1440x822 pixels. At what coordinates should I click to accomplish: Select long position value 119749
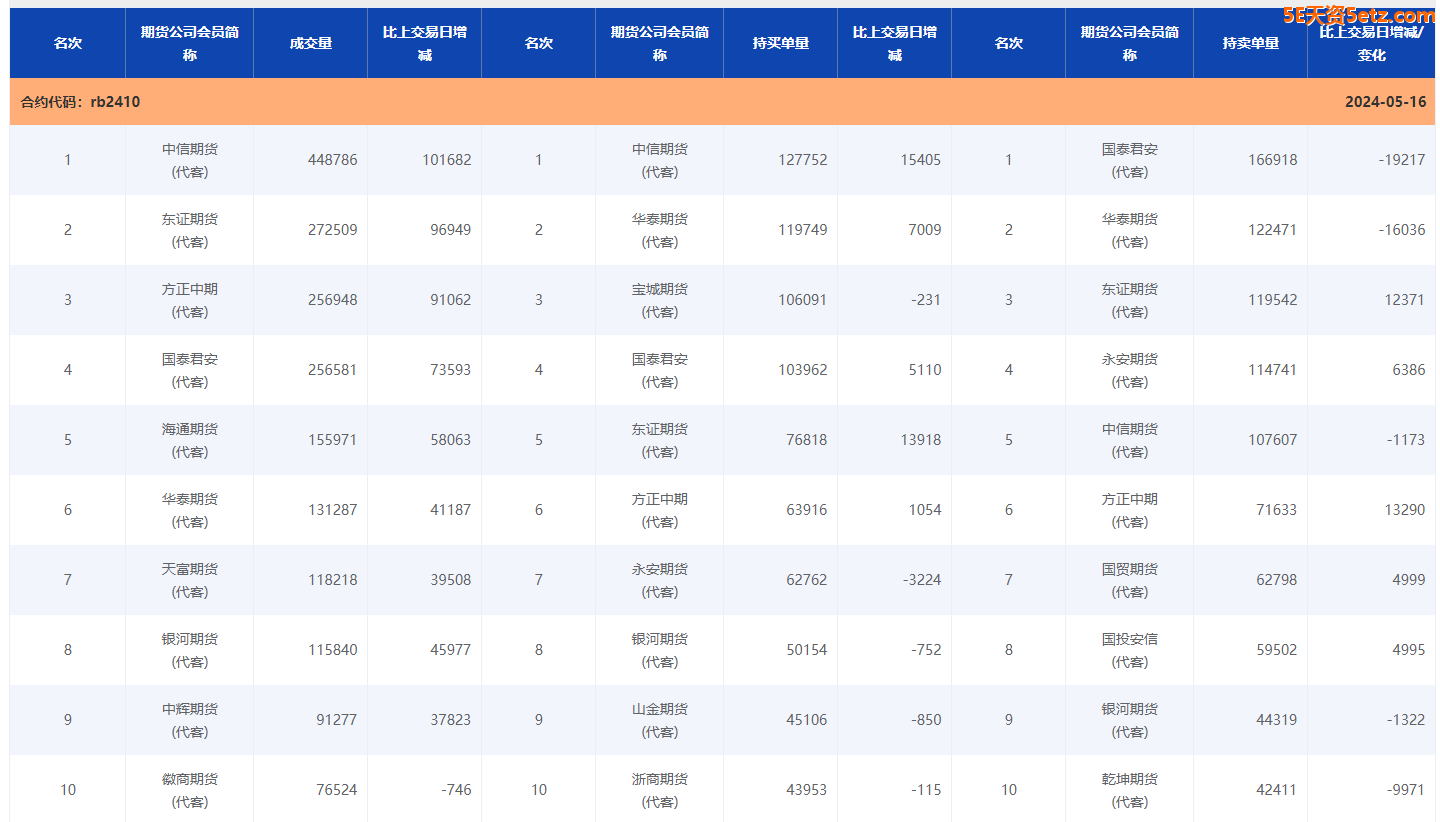coord(802,230)
